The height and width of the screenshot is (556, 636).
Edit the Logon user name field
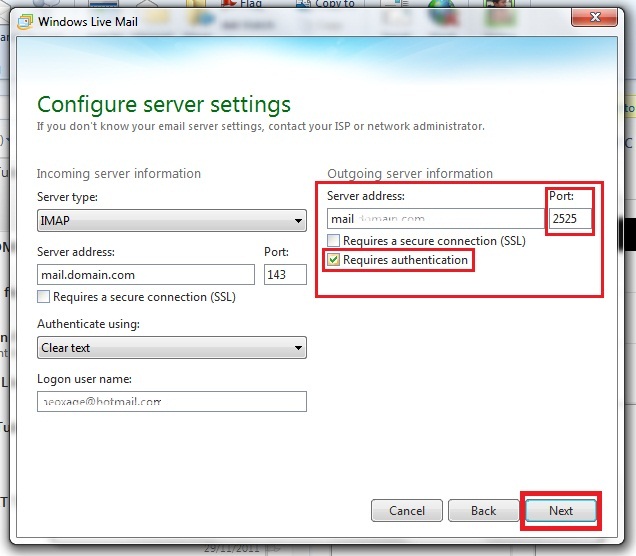coord(172,401)
